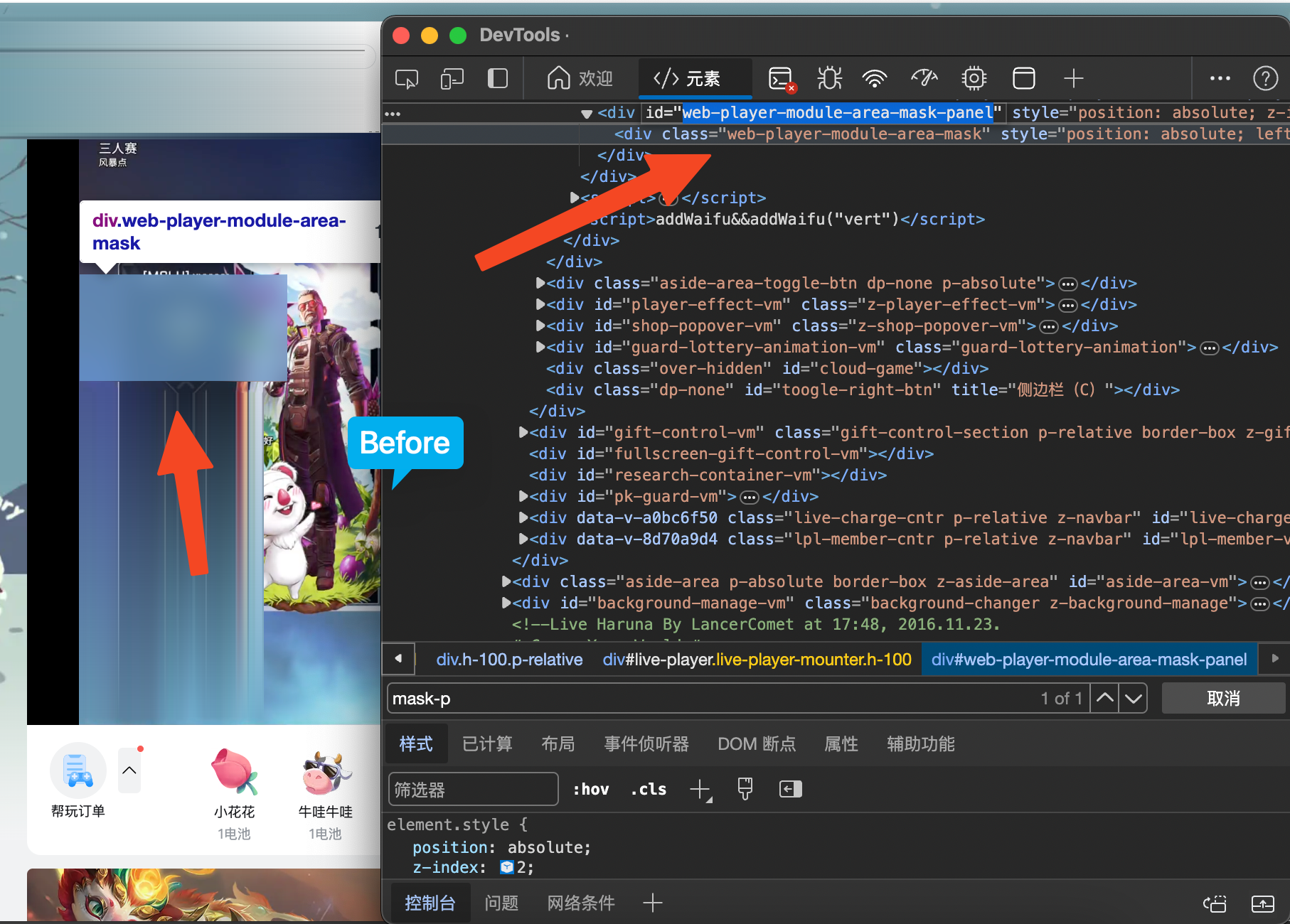Open the Welcome (欢迎) tab
Image resolution: width=1290 pixels, height=924 pixels.
coord(580,78)
